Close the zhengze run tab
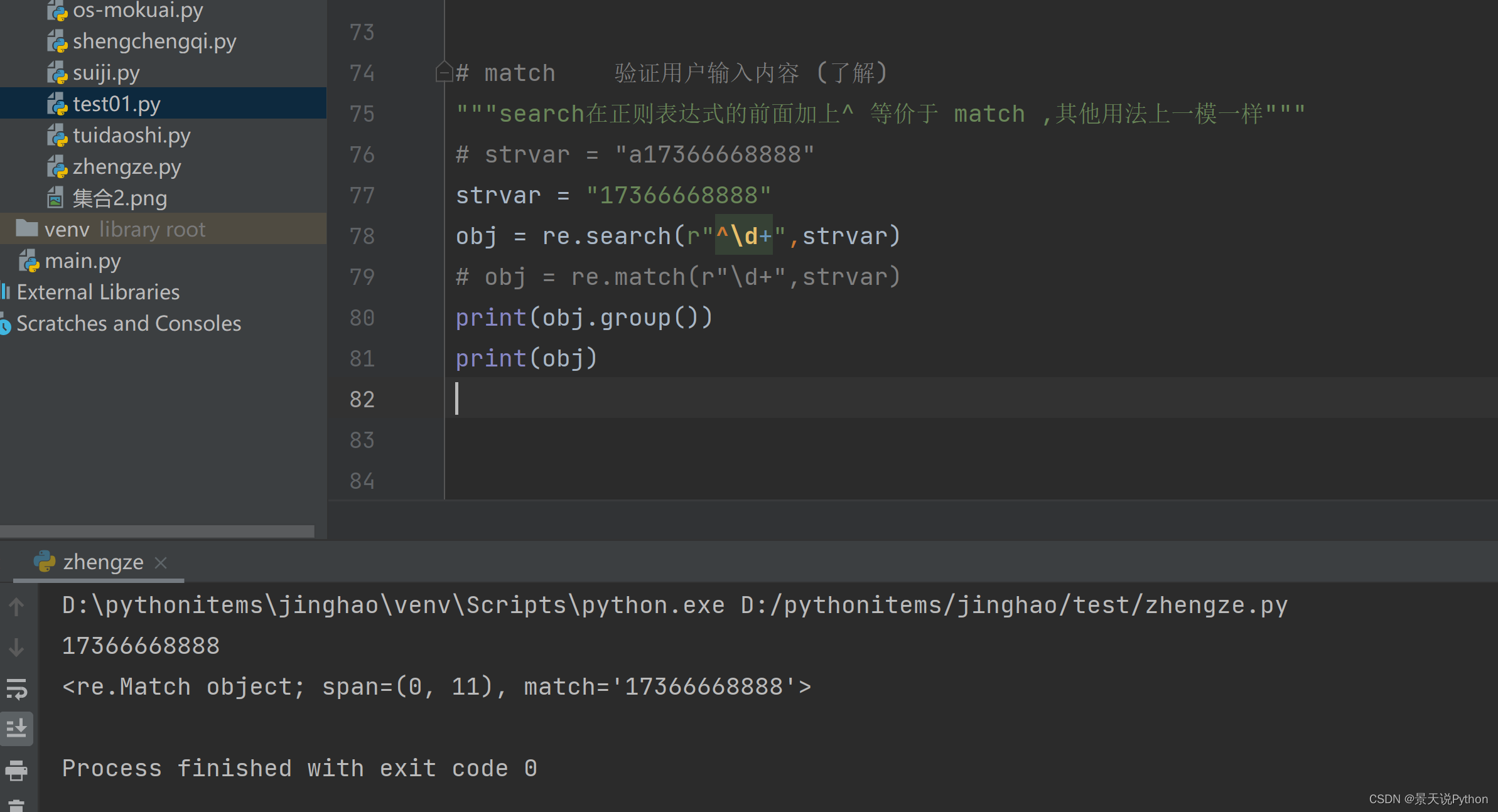Viewport: 1498px width, 812px height. 161,563
